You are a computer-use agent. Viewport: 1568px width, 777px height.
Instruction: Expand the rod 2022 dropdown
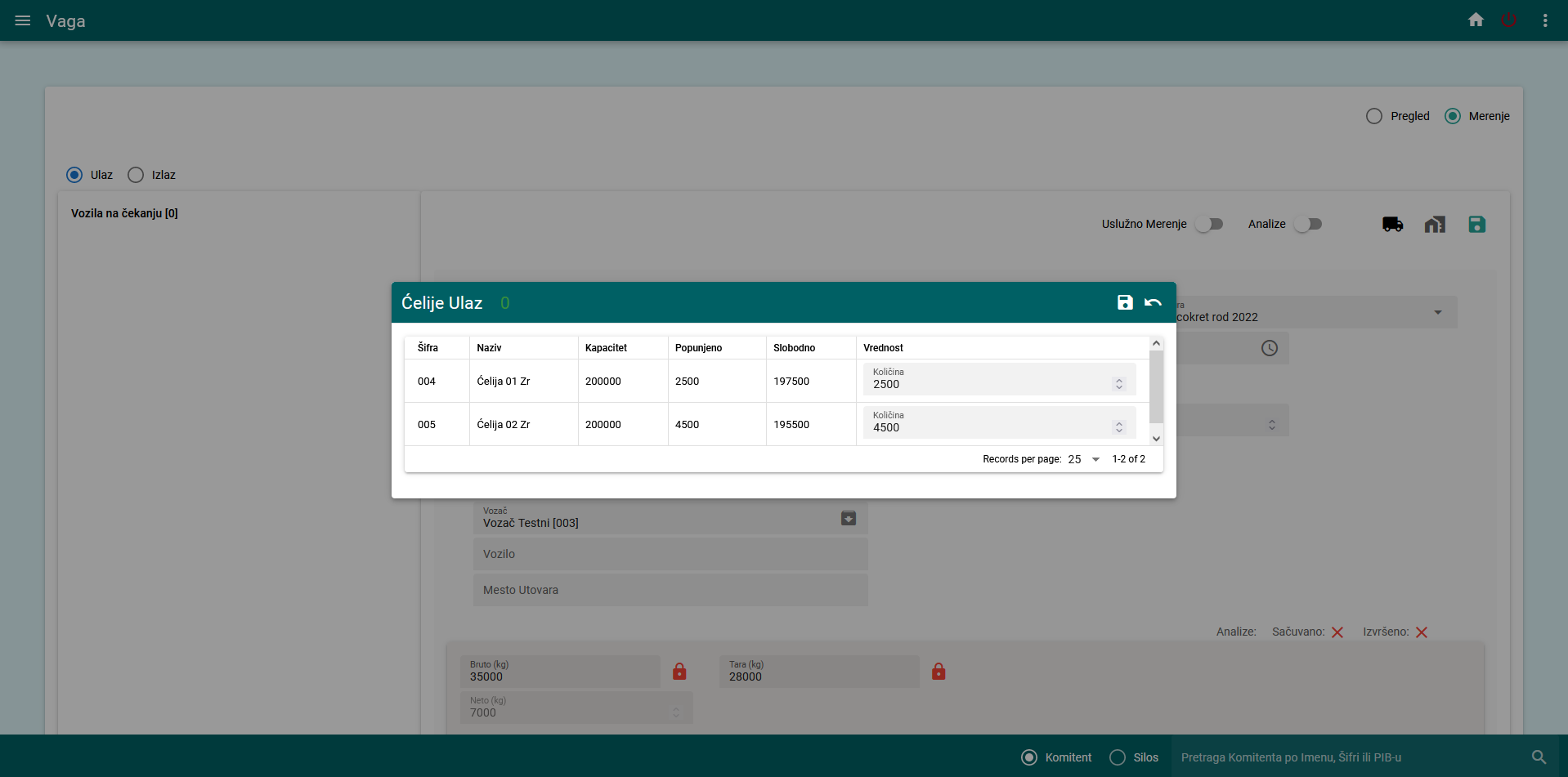(1437, 313)
